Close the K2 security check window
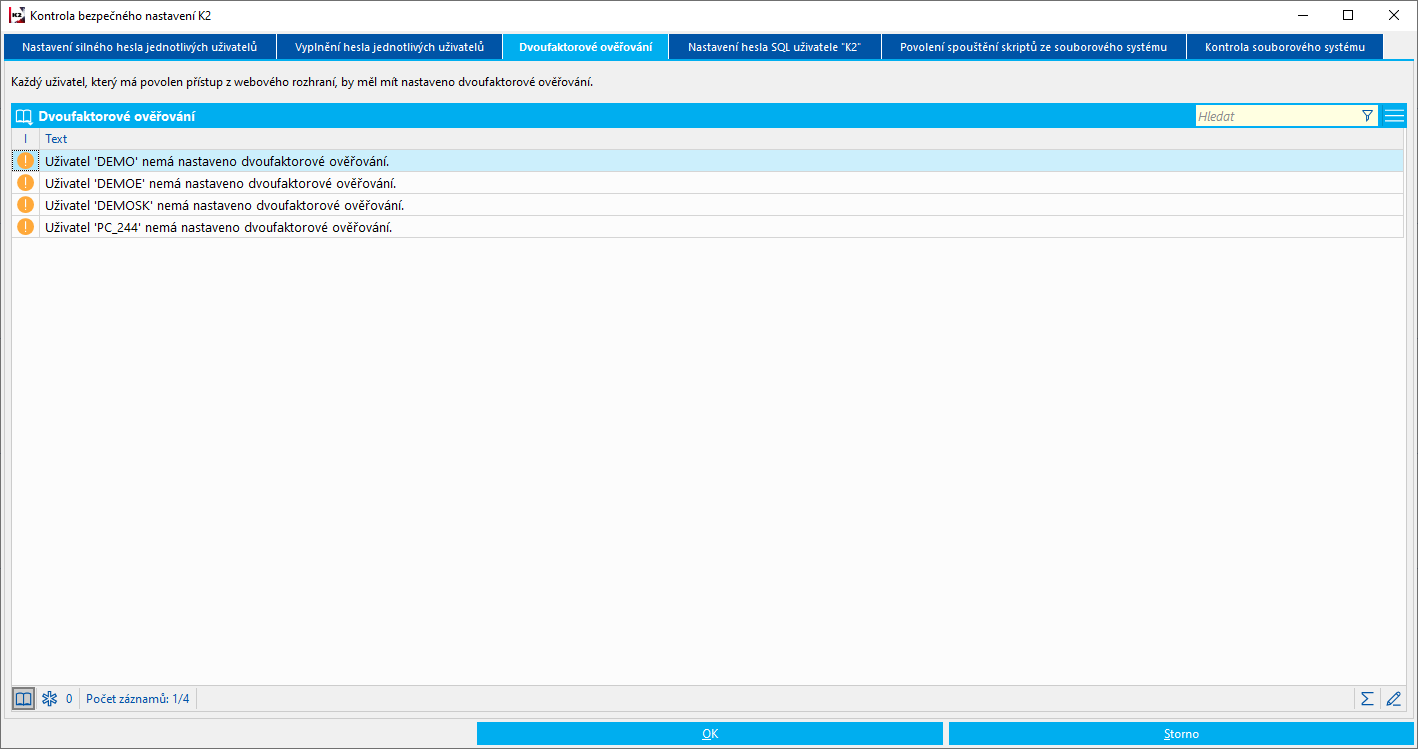The width and height of the screenshot is (1418, 749). [1394, 15]
